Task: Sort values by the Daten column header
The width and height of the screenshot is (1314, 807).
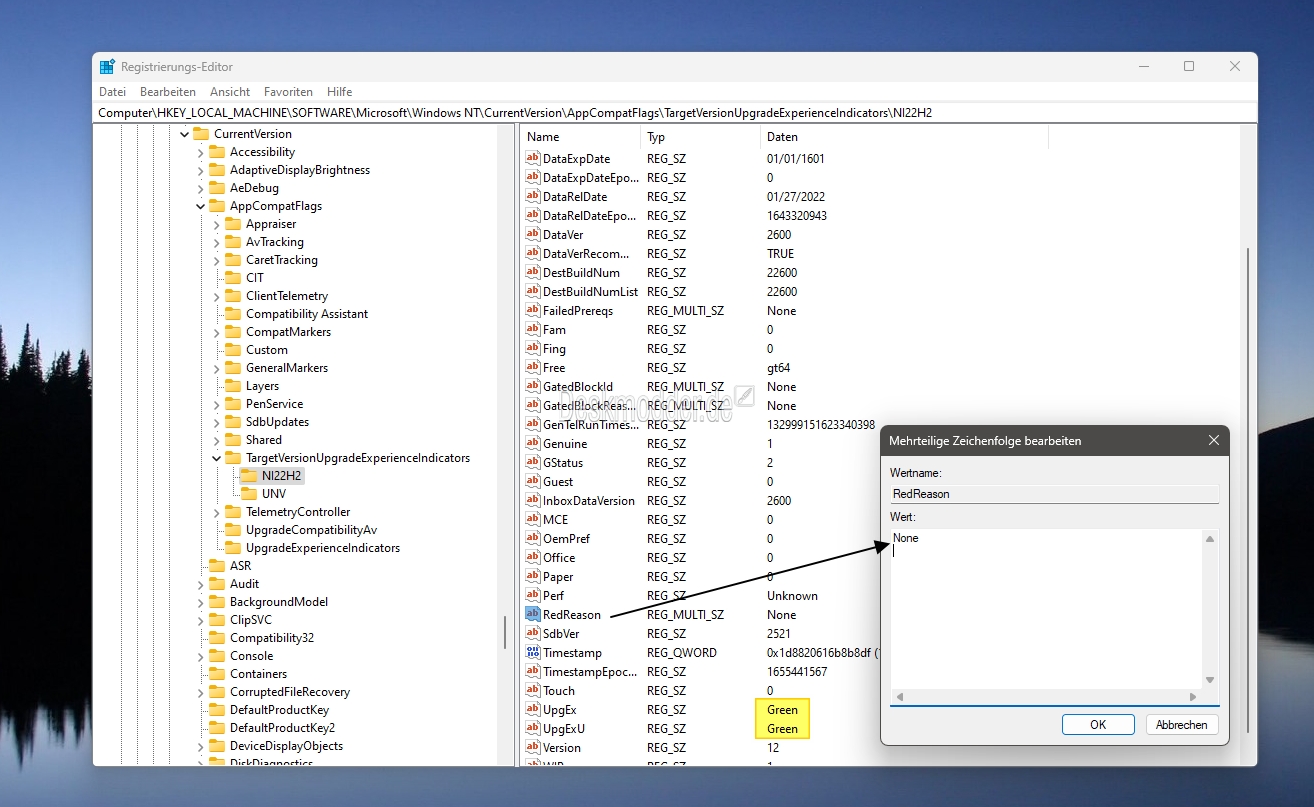Action: (905, 137)
